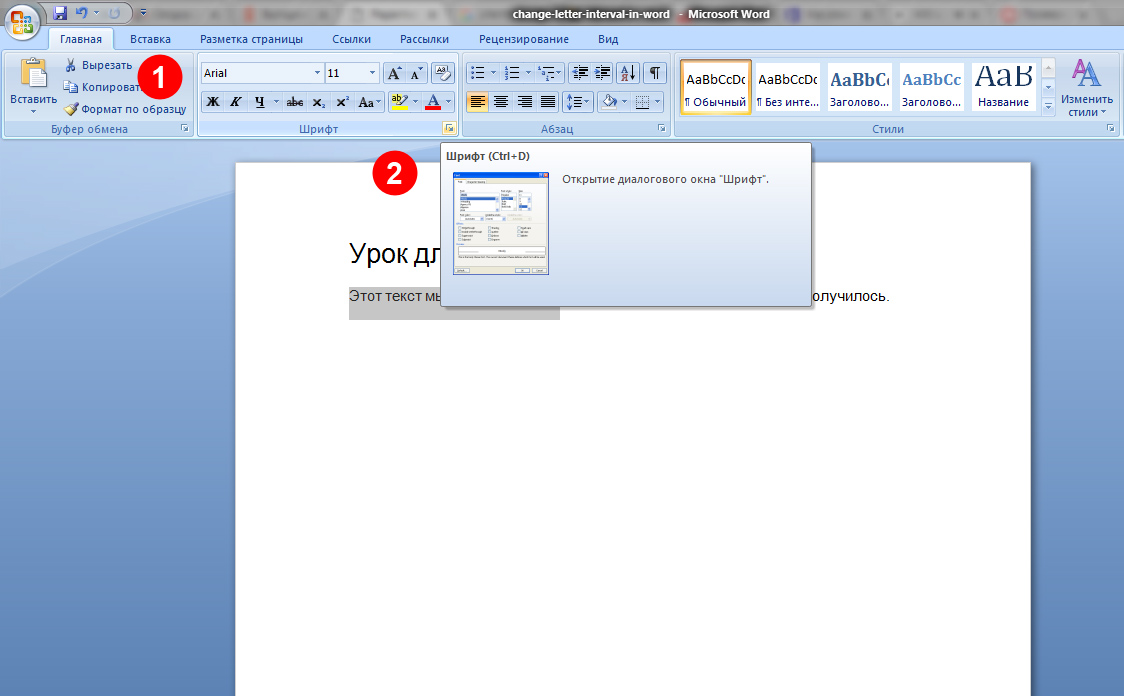Apply bulleted list
The height and width of the screenshot is (696, 1124).
pyautogui.click(x=478, y=73)
